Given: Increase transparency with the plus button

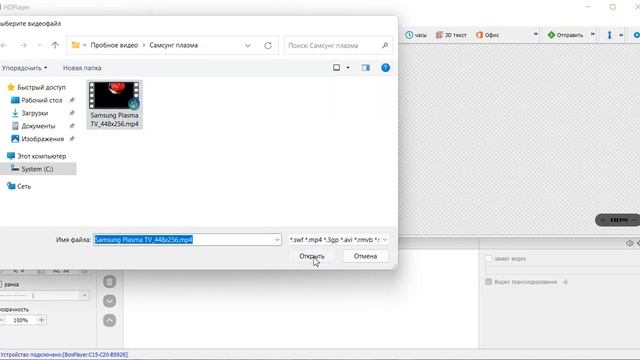Looking at the screenshot, I should (41, 320).
